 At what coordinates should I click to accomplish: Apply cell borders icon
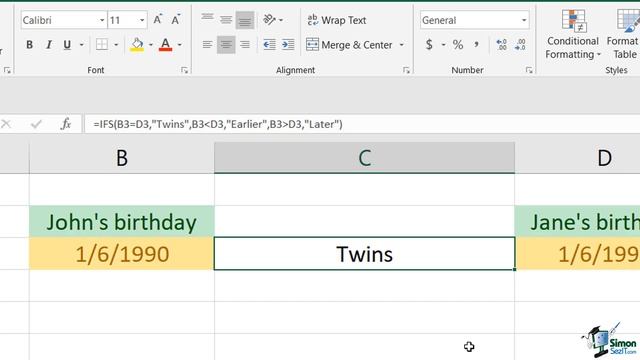point(102,44)
